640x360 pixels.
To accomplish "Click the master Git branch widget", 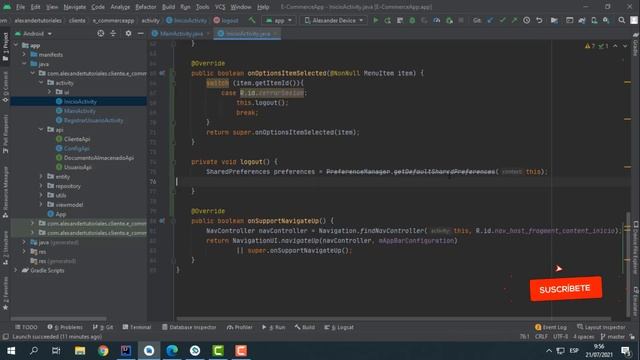I will click(x=613, y=337).
